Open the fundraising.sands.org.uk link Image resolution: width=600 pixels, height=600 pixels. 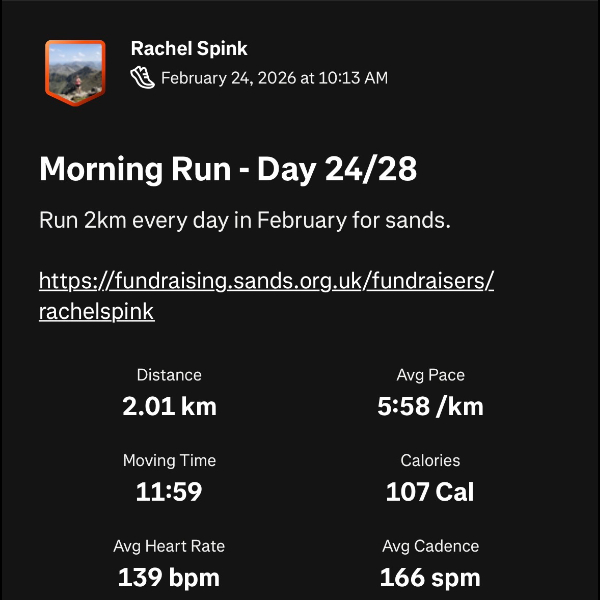tap(266, 280)
